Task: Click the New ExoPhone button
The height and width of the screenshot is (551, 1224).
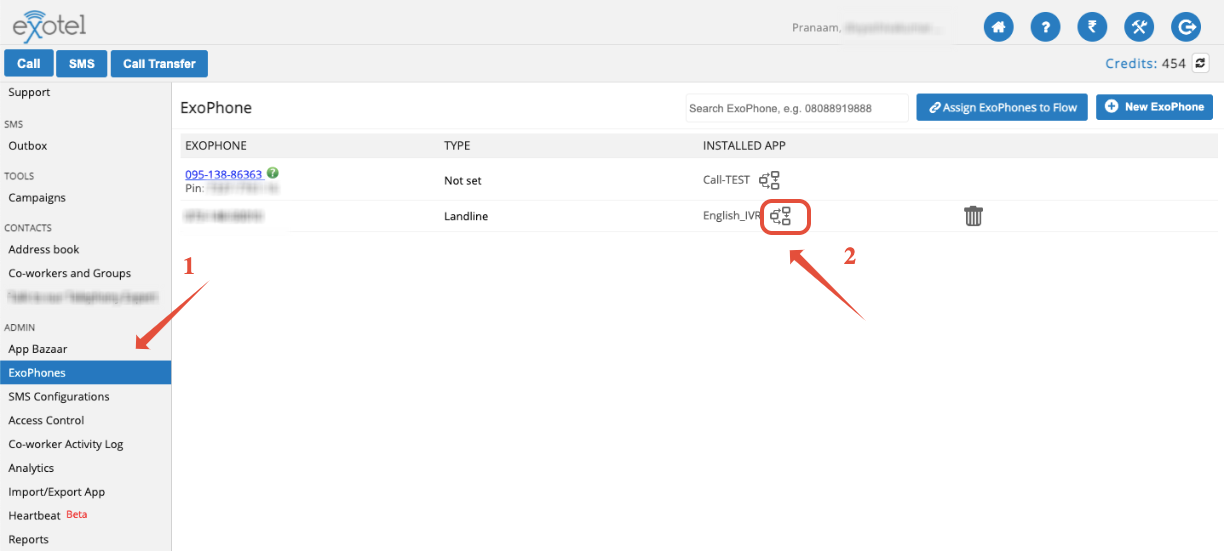Action: tap(1154, 107)
